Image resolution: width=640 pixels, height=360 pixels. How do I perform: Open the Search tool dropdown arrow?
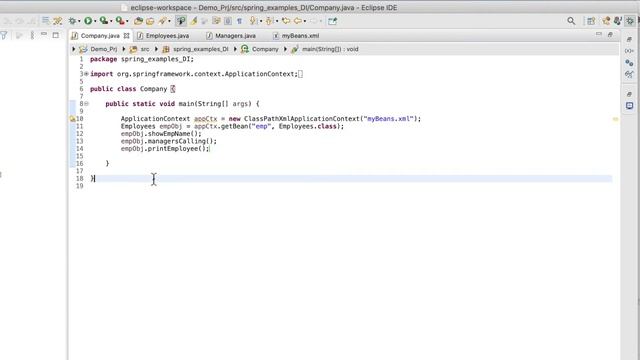click(169, 21)
